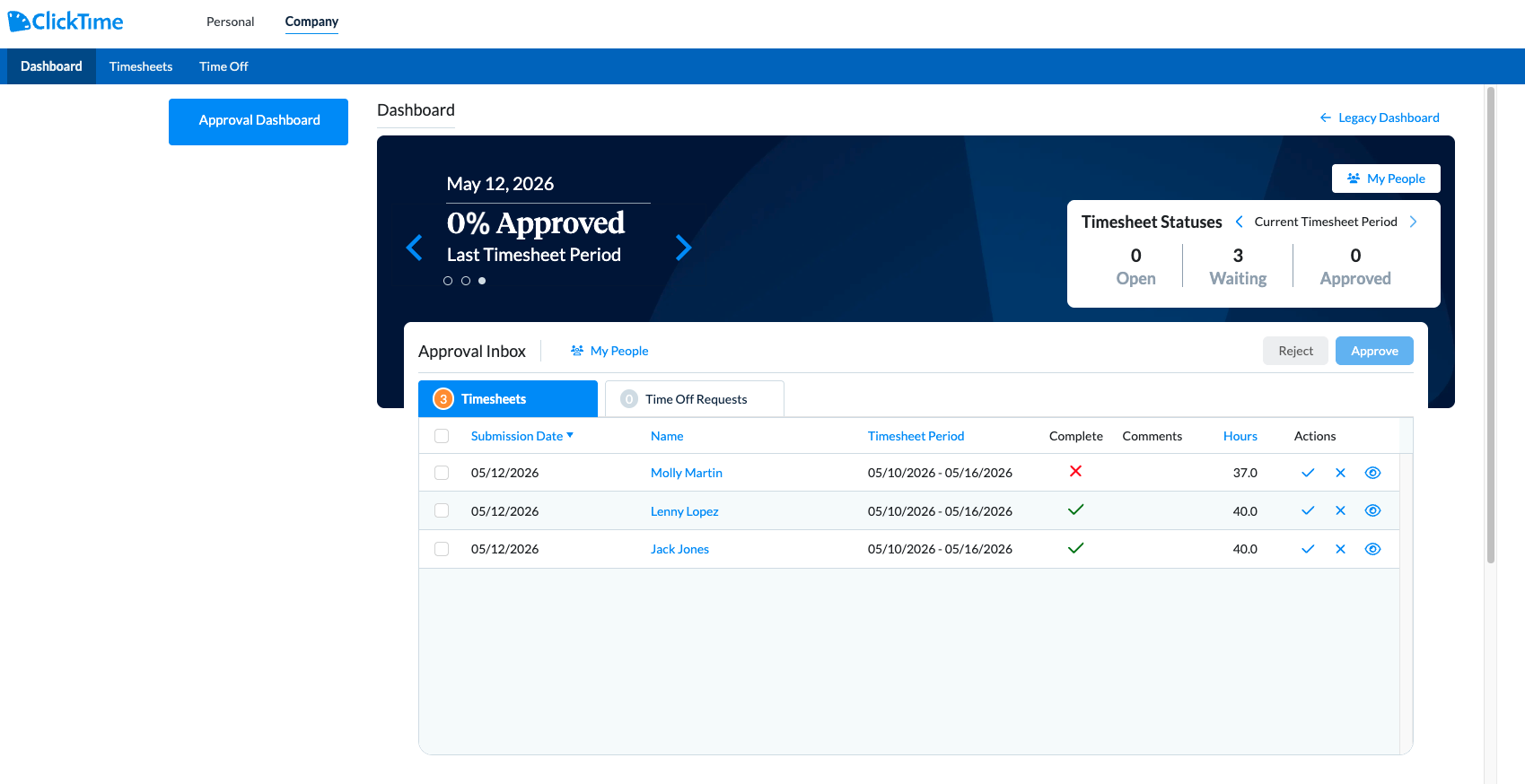Check the checkbox for Jack Jones's row
Screen dimensions: 1525x784
point(442,549)
